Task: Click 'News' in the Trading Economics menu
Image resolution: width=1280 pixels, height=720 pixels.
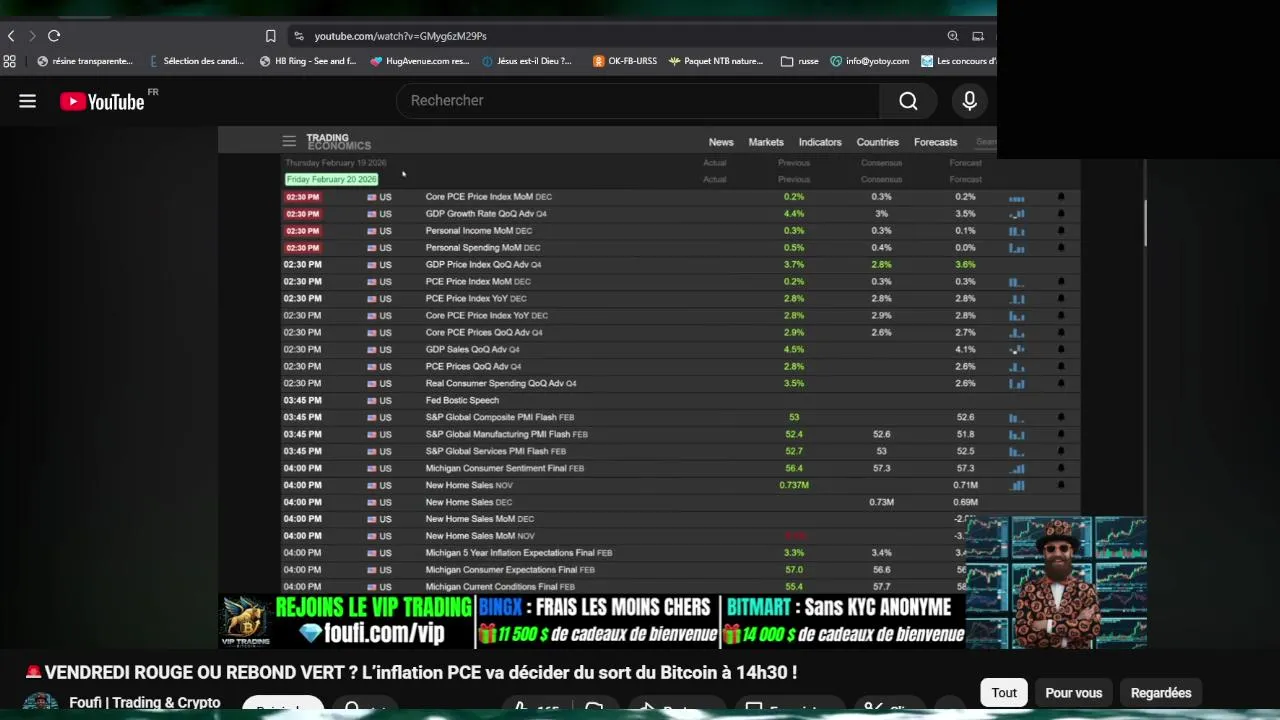Action: (721, 142)
